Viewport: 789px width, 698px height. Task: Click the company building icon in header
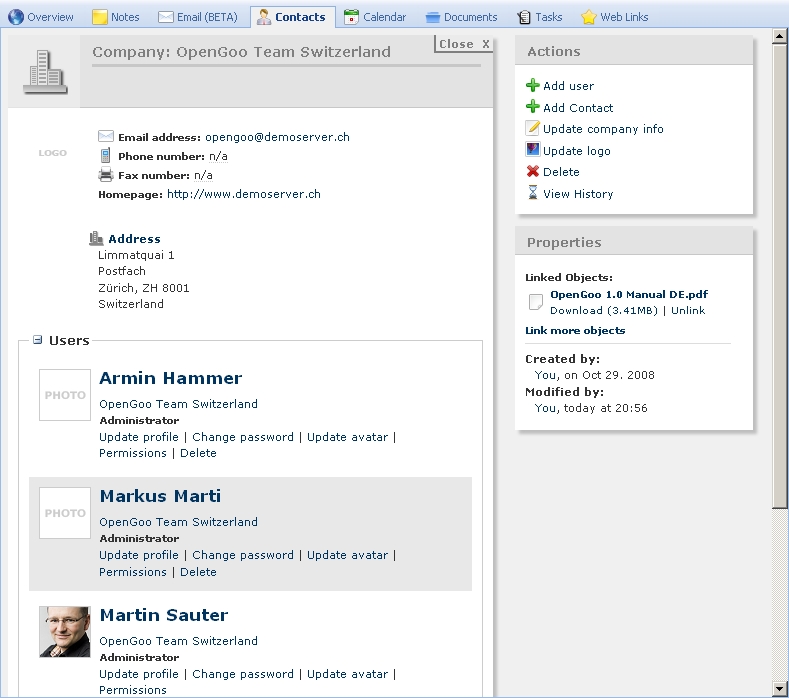pyautogui.click(x=44, y=72)
